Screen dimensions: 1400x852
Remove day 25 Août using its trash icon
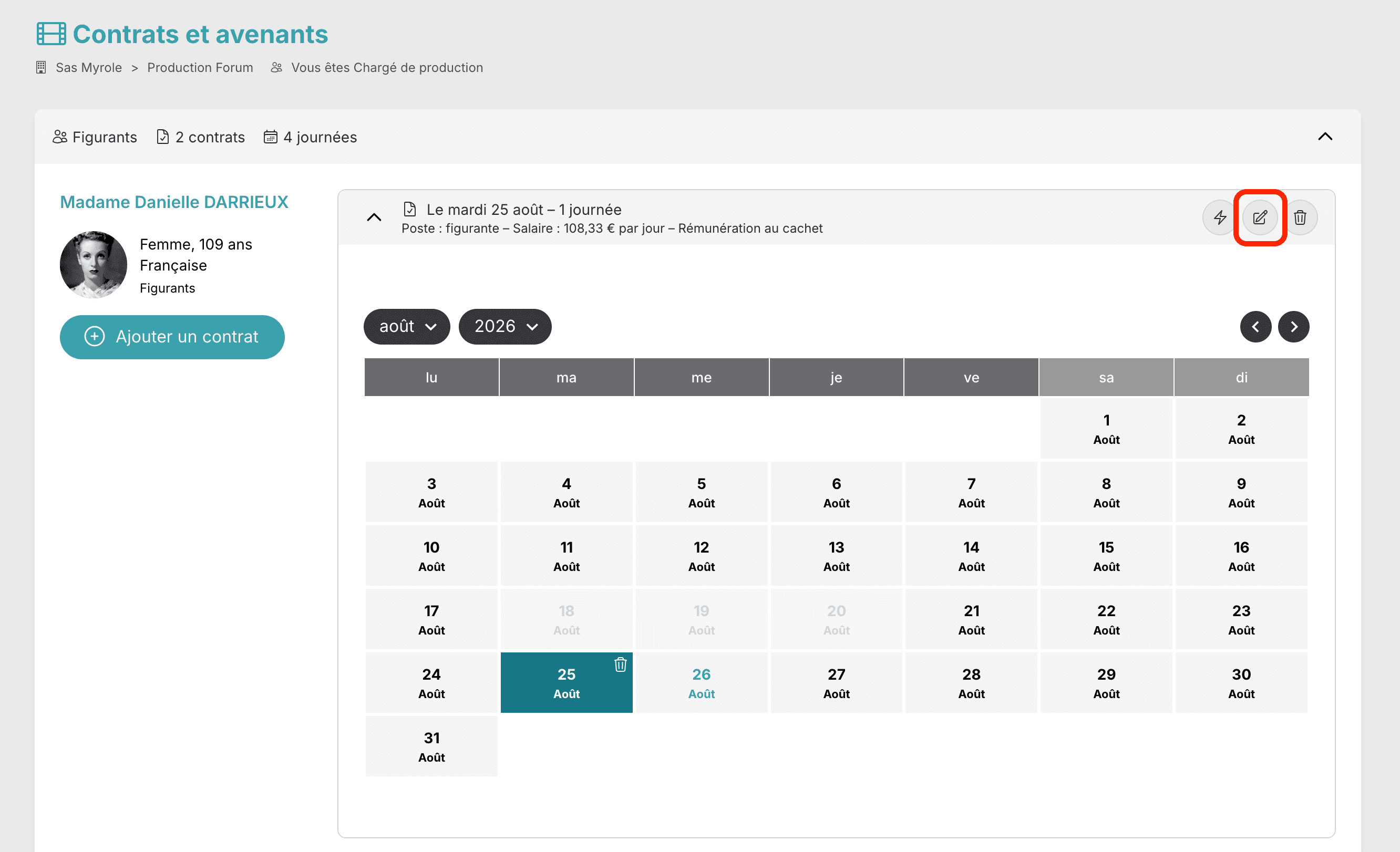[x=621, y=664]
